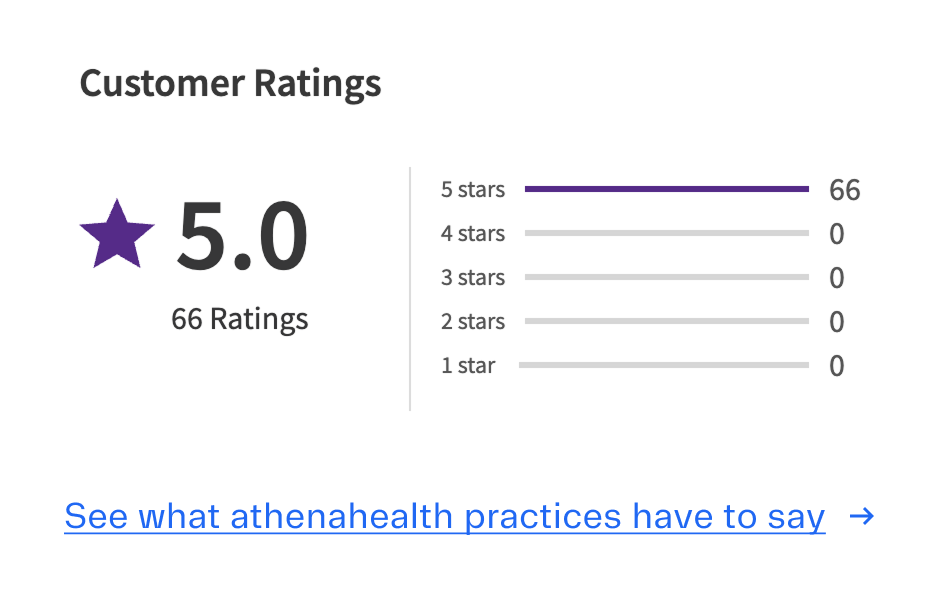Click the count 66 next to 5 stars
This screenshot has width=942, height=604.
[846, 189]
